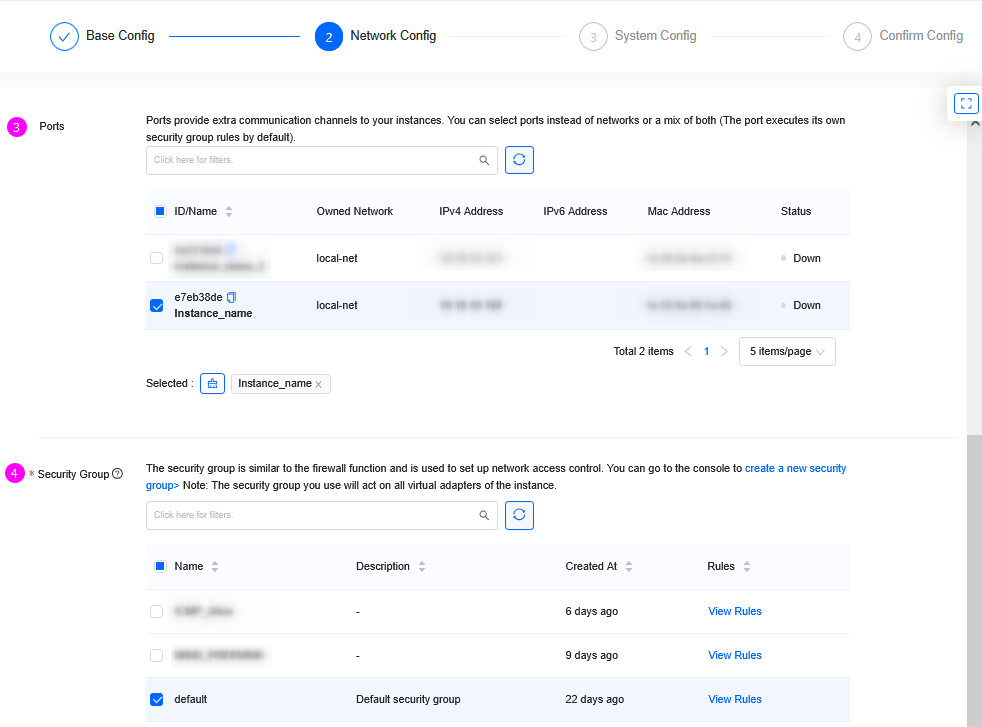The width and height of the screenshot is (982, 727).
Task: Sort security groups by Rules
Action: [x=747, y=567]
